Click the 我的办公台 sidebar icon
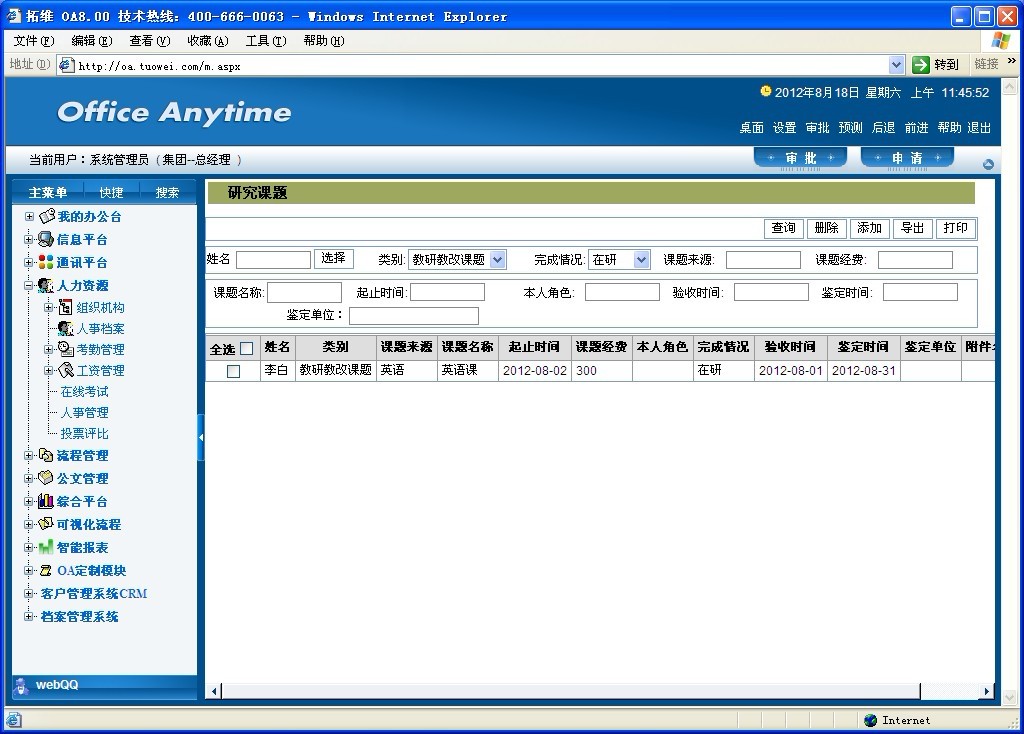Image resolution: width=1024 pixels, height=734 pixels. (46, 216)
